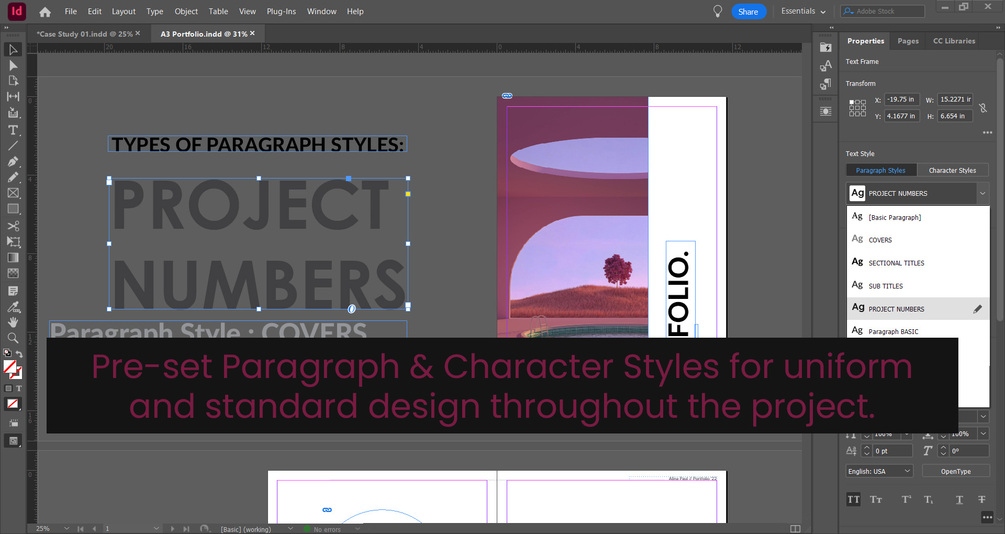
Task: Open the Essentials workspace dropdown
Action: click(803, 12)
